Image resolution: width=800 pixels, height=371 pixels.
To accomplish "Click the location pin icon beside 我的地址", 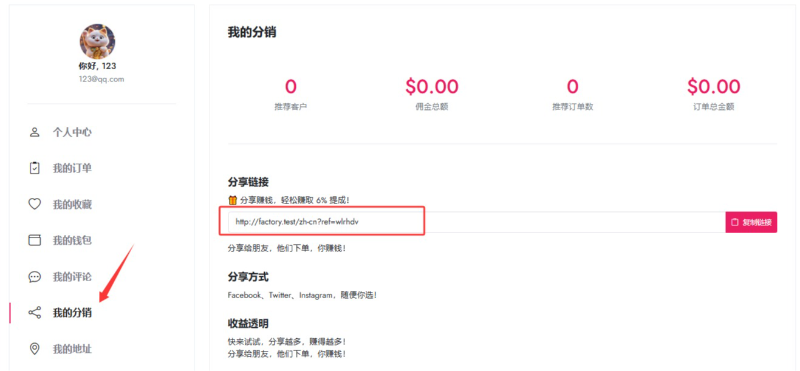I will click(34, 349).
